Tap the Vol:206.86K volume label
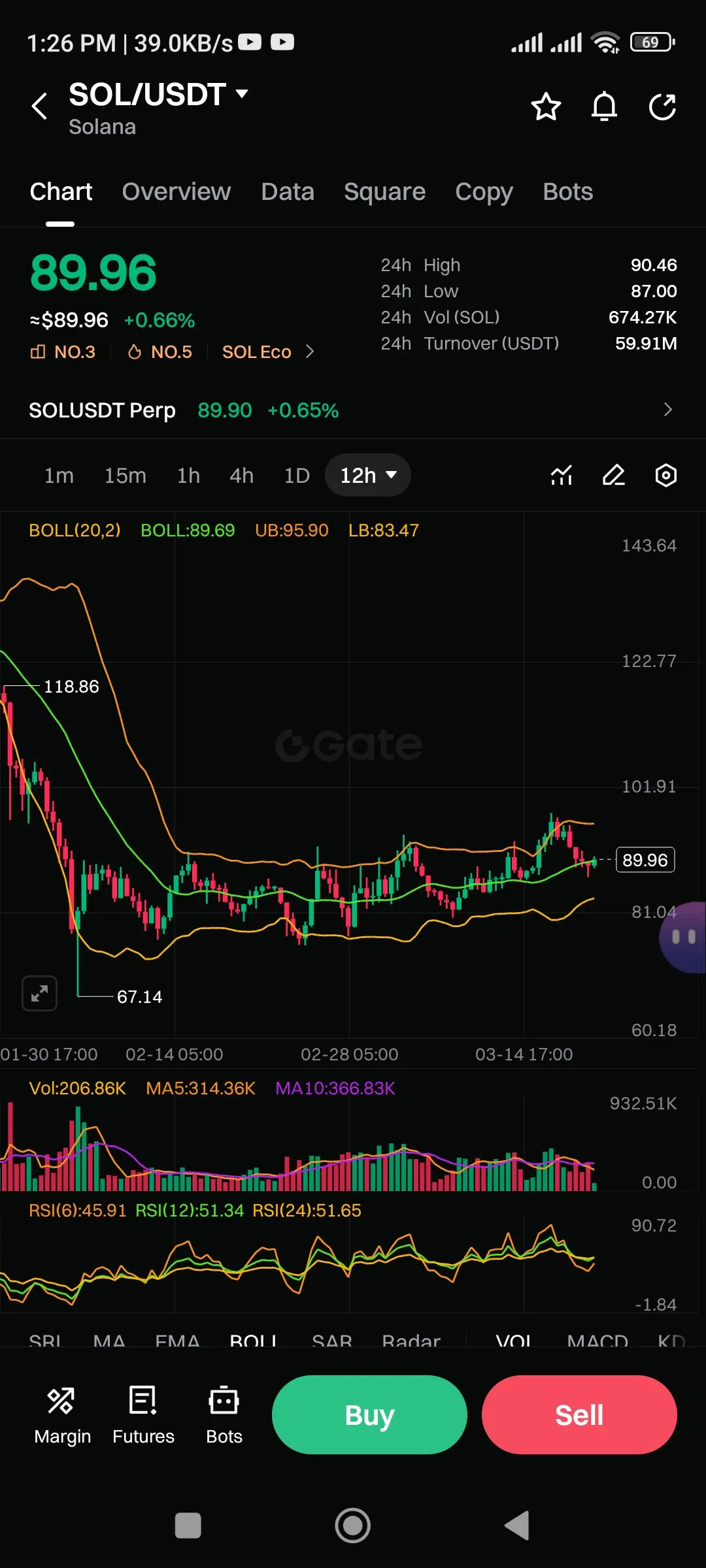 (x=77, y=1088)
